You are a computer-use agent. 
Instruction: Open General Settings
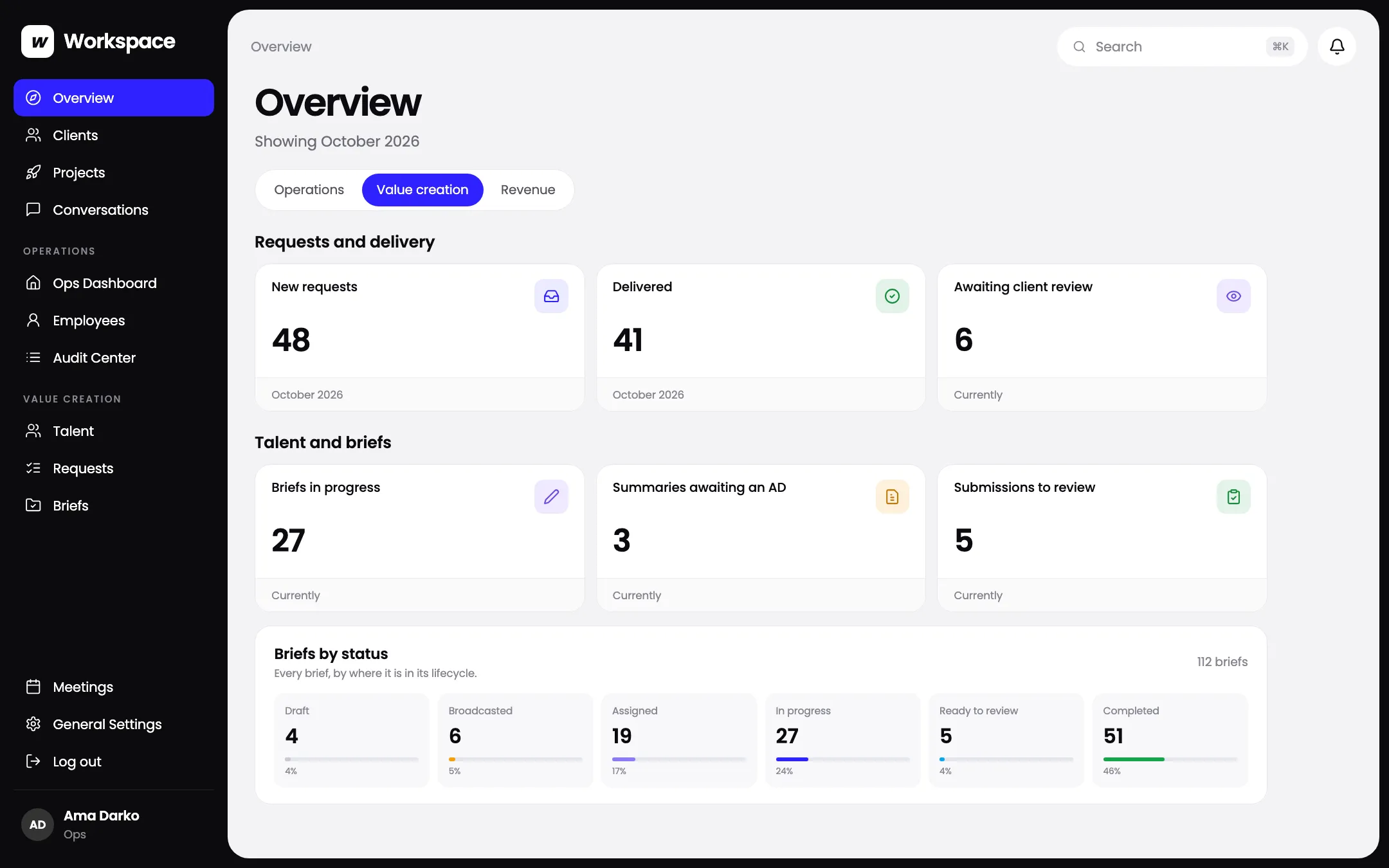pos(114,724)
